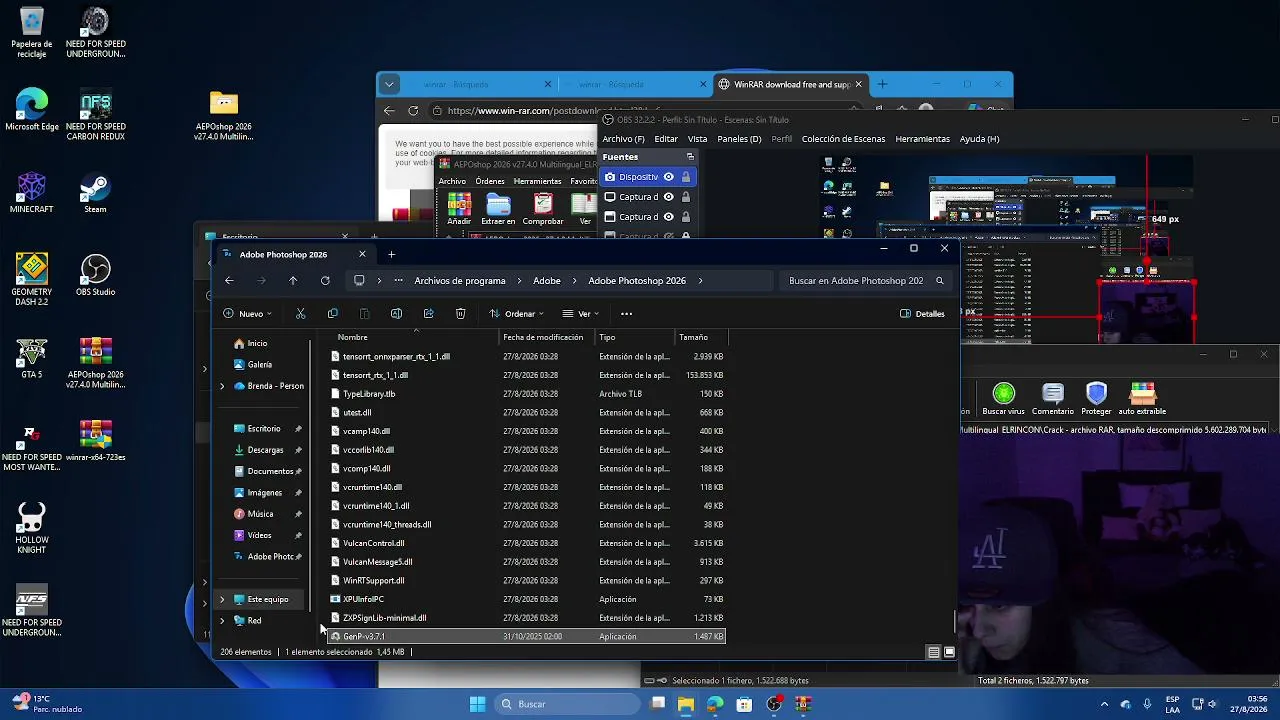This screenshot has height=720, width=1280.
Task: Expand the Brenda - Person tree node
Action: [222, 386]
